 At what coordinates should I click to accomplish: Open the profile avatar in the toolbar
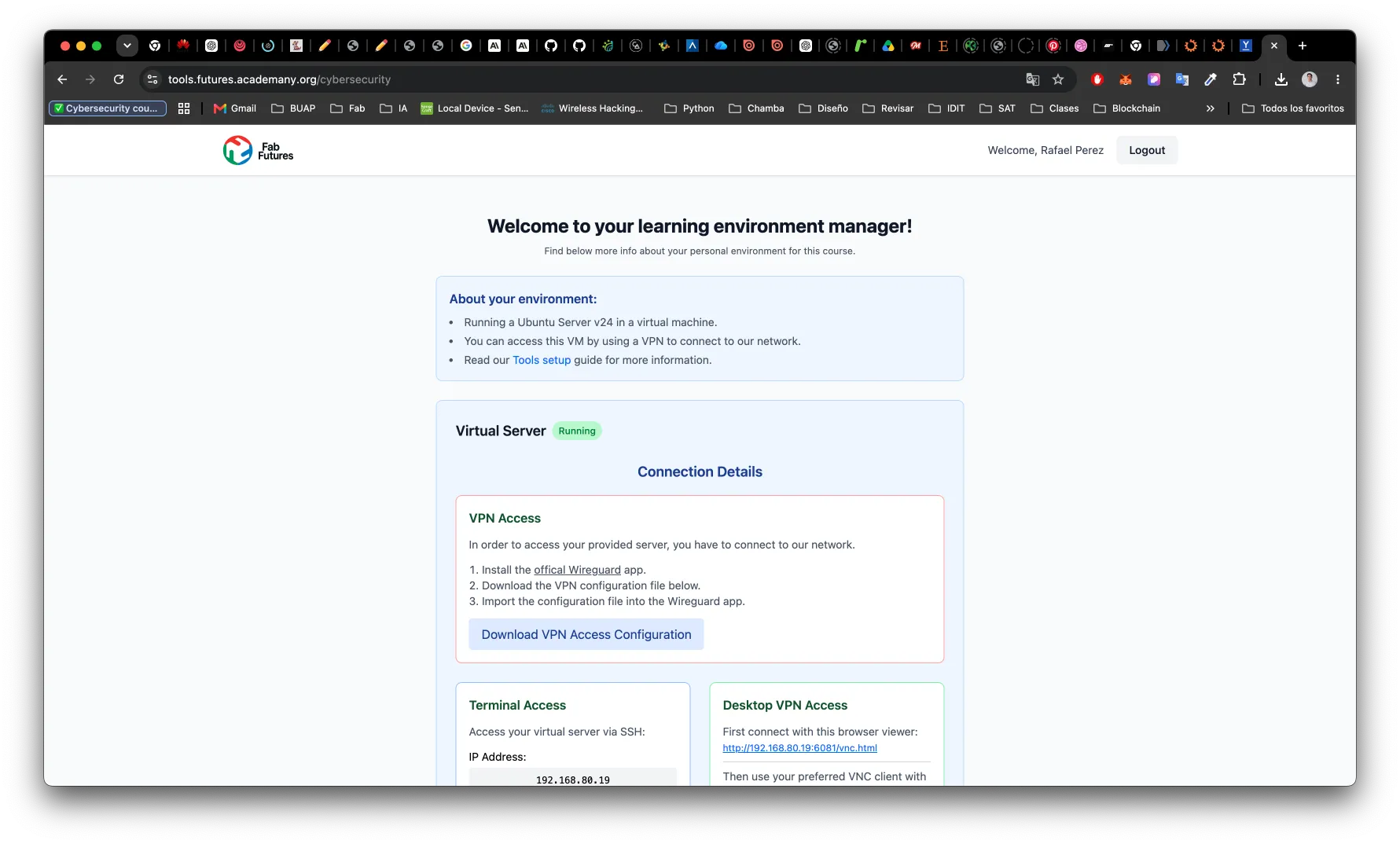[1310, 79]
